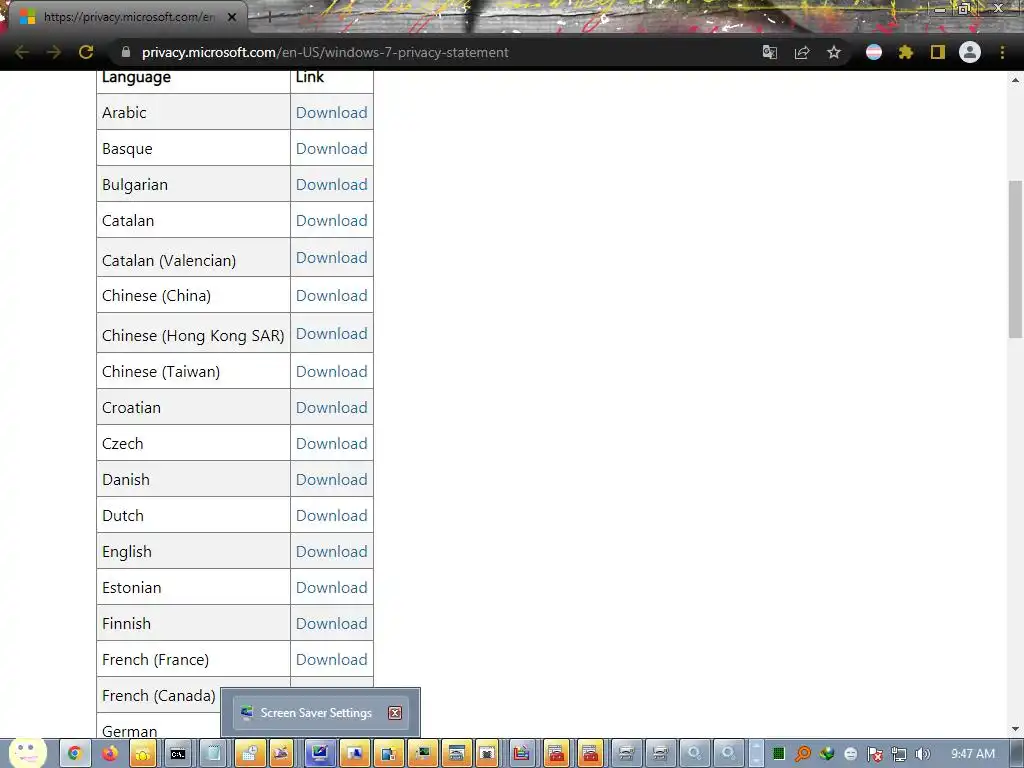Switch to Google Chrome in taskbar
Viewport: 1024px width, 768px height.
pos(74,754)
